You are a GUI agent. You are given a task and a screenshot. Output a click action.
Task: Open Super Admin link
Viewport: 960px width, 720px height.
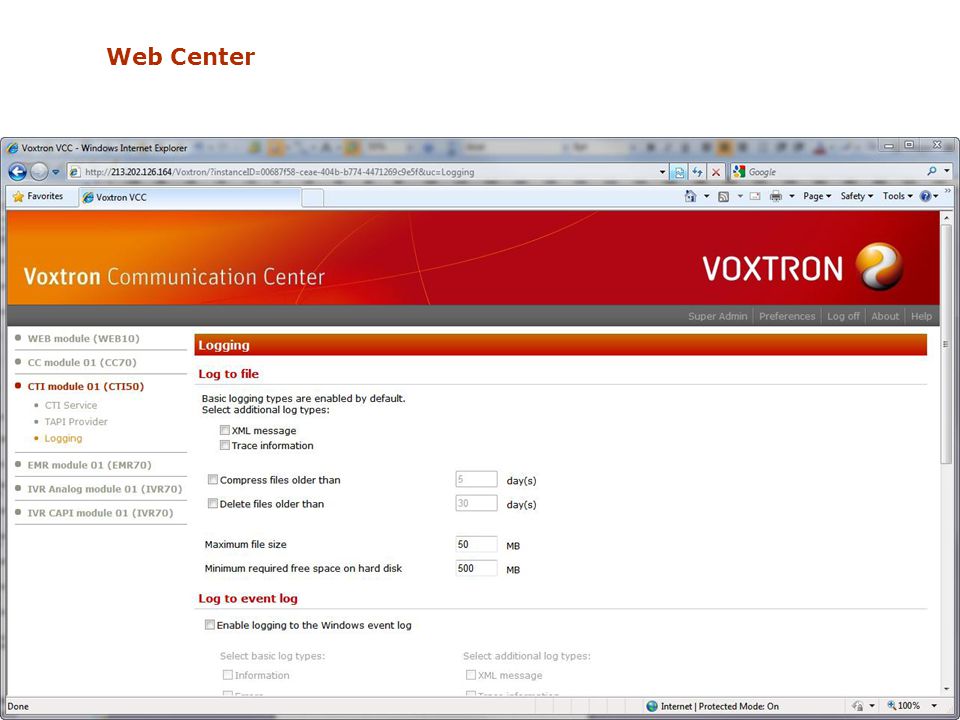pyautogui.click(x=718, y=316)
